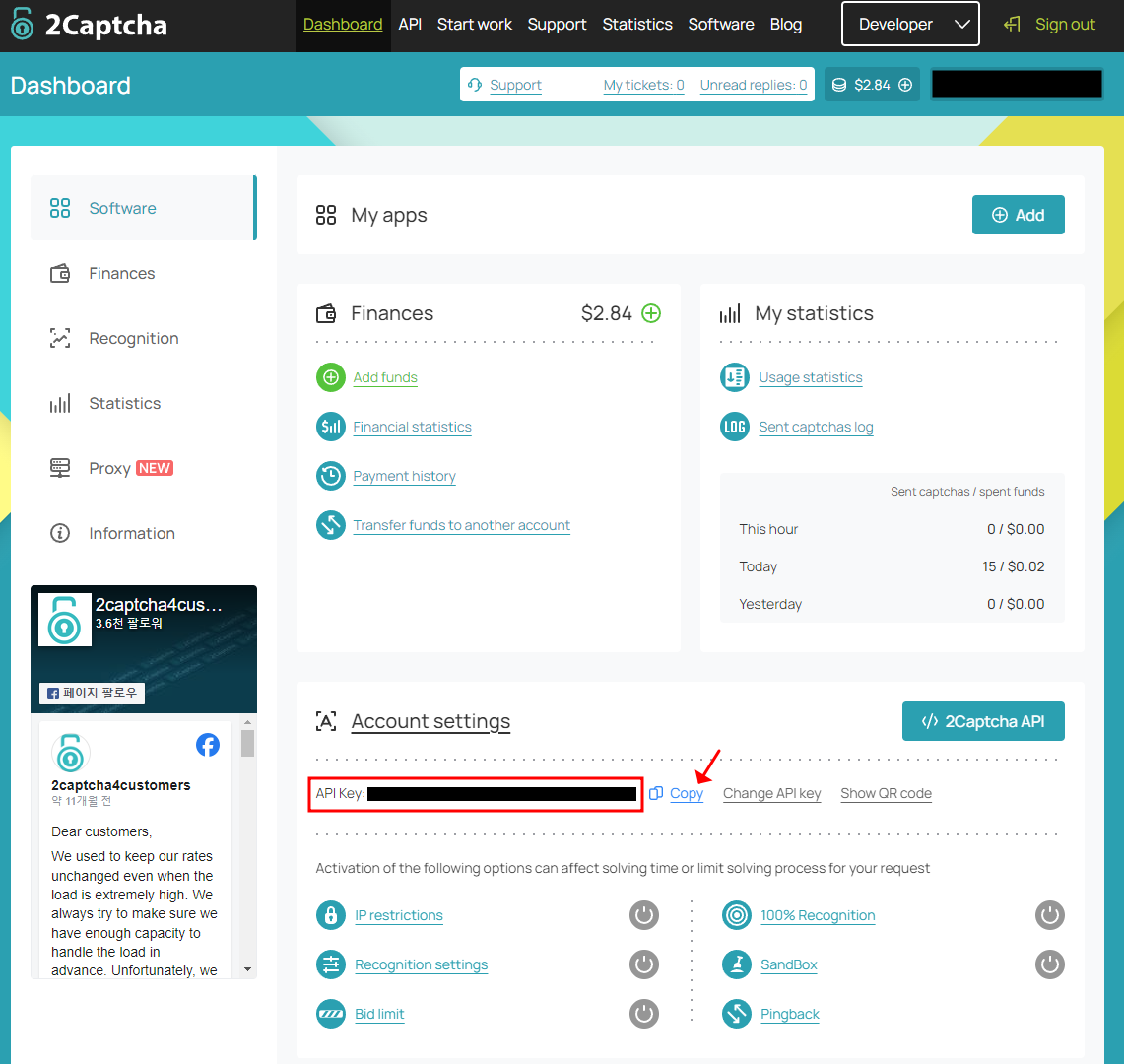This screenshot has width=1124, height=1064.
Task: Toggle the 100% Recognition switch
Action: (x=1049, y=914)
